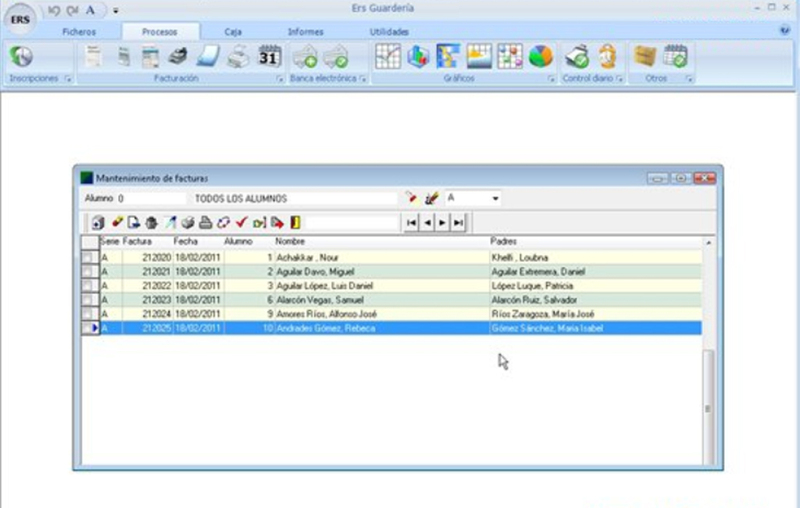Viewport: 800px width, 508px height.
Task: Open the calendar 31 icon
Action: pyautogui.click(x=269, y=56)
